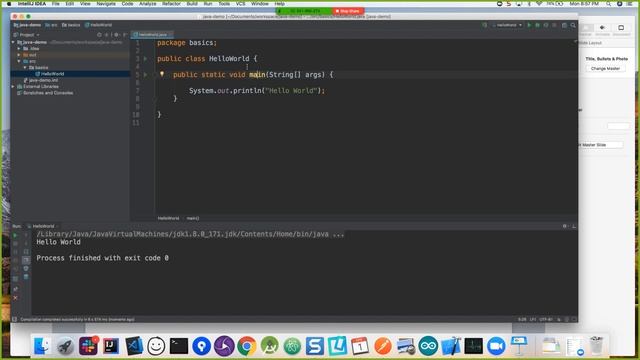Open the File menu
The height and width of the screenshot is (360, 640).
(56, 3)
